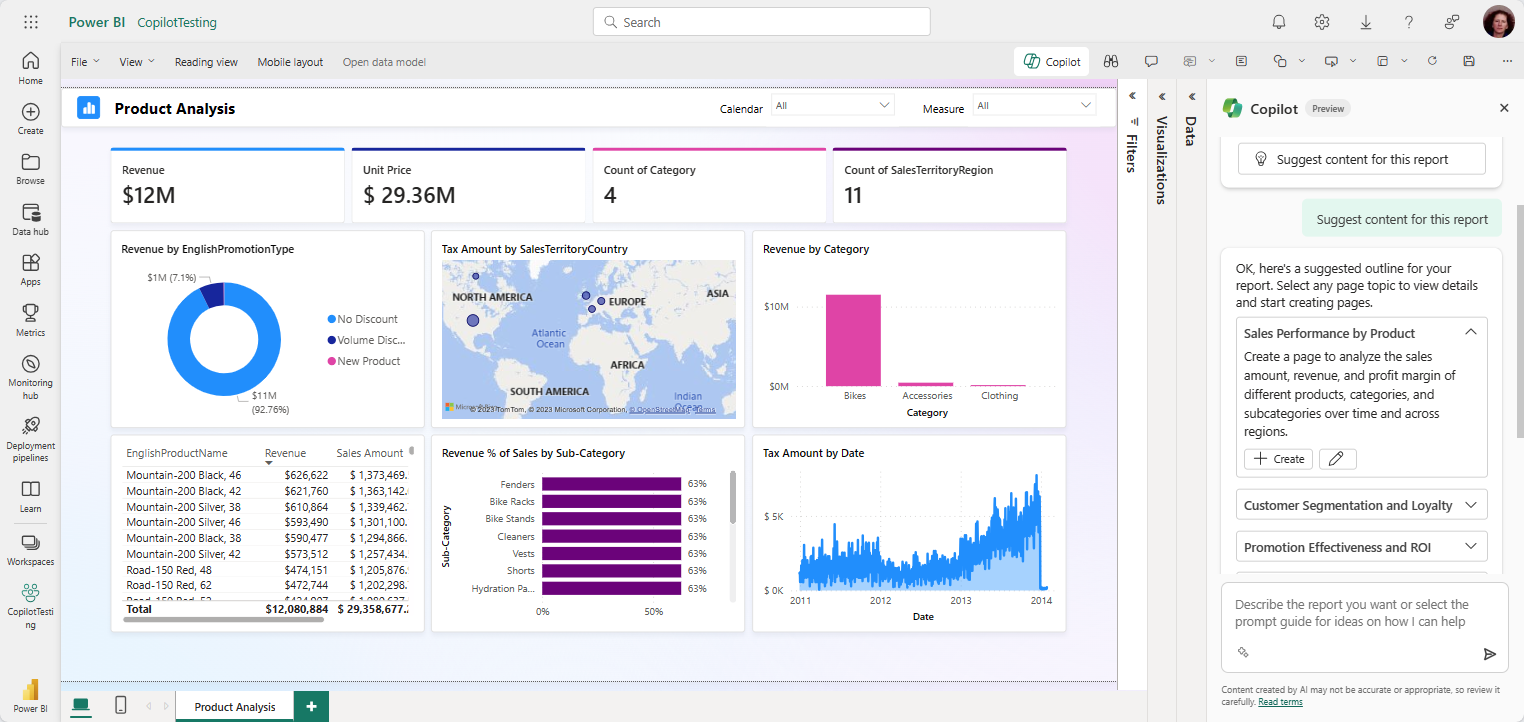Open the Metrics trophy icon

[30, 321]
